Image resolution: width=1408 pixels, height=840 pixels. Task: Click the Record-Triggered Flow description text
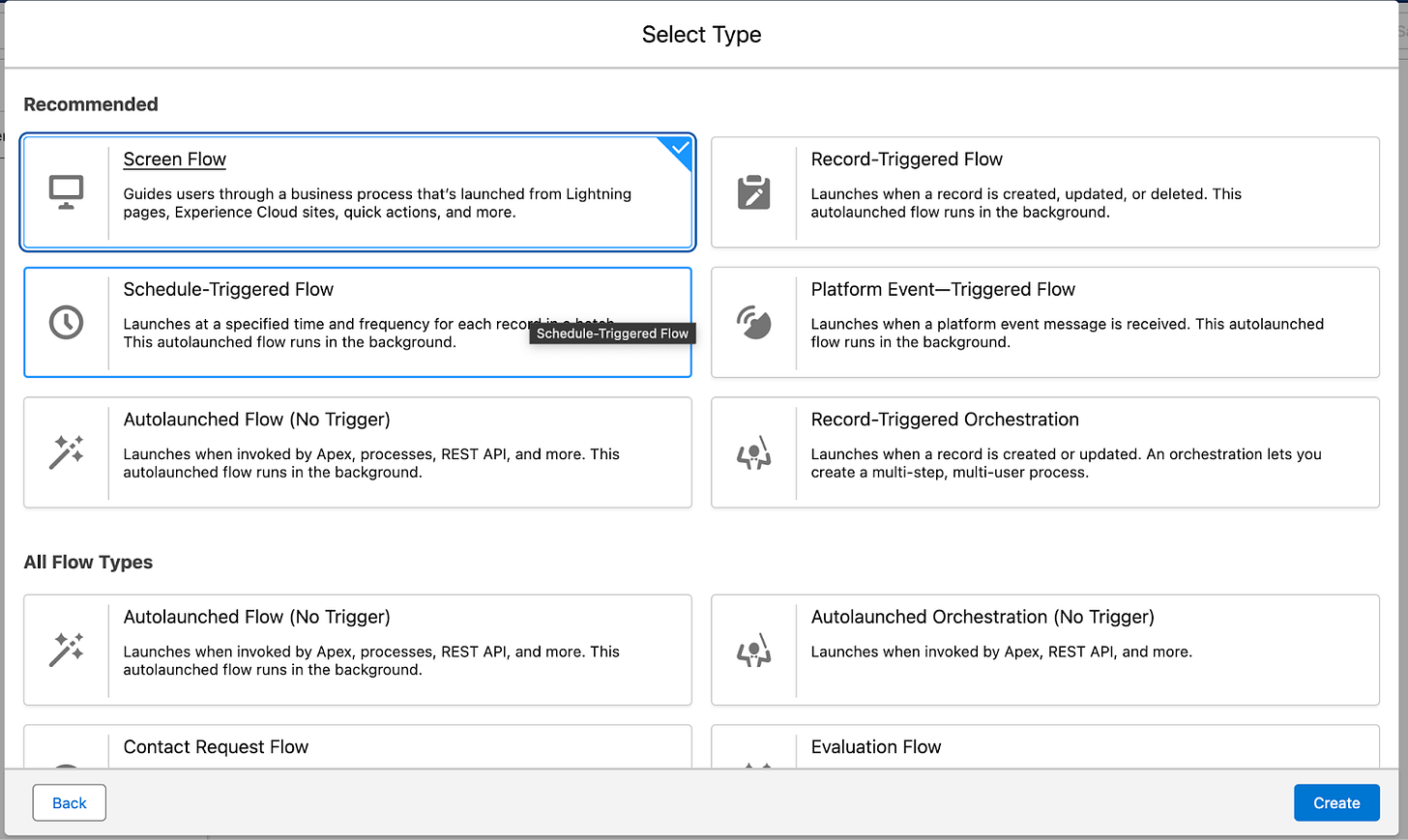pyautogui.click(x=1026, y=203)
